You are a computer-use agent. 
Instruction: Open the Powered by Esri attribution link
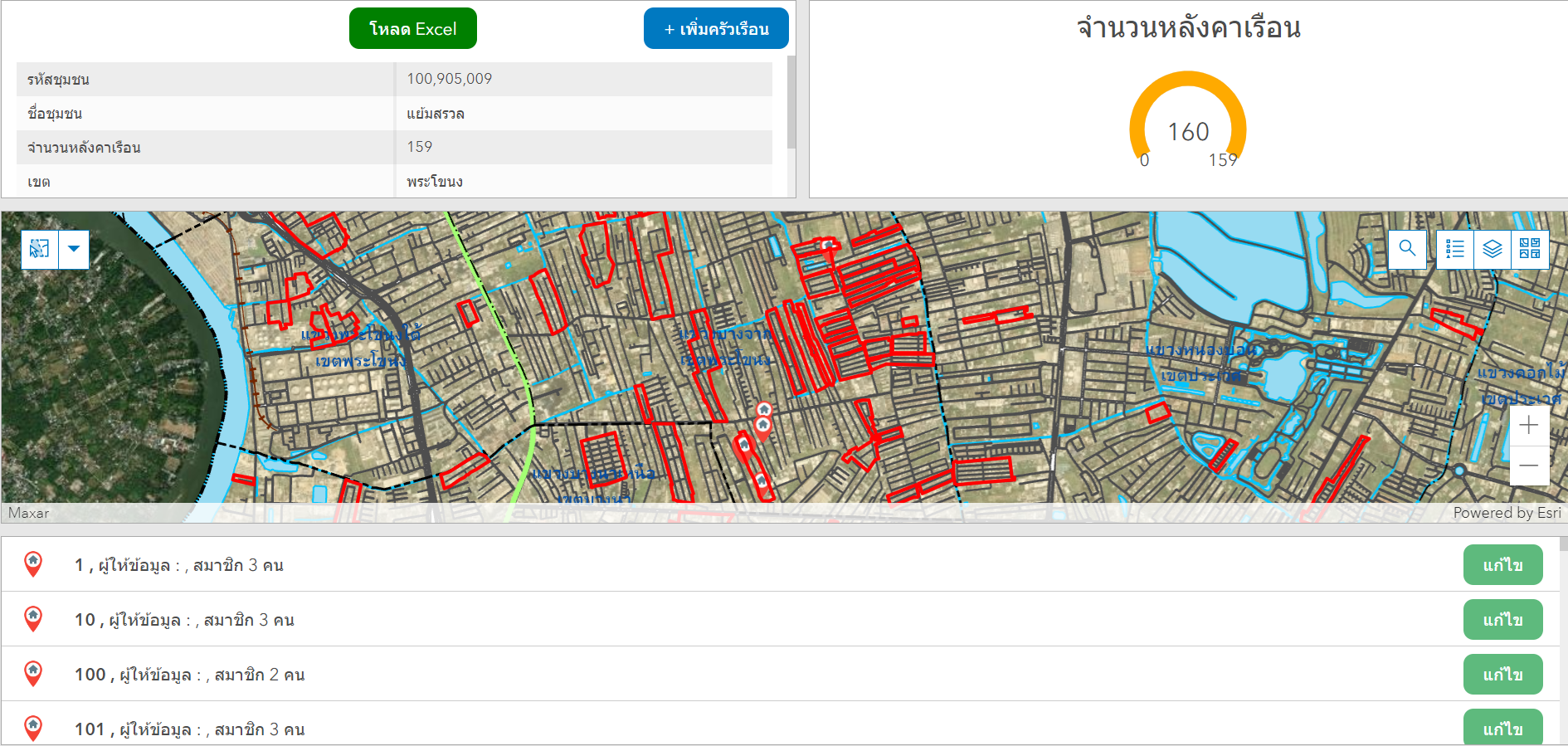[1506, 513]
